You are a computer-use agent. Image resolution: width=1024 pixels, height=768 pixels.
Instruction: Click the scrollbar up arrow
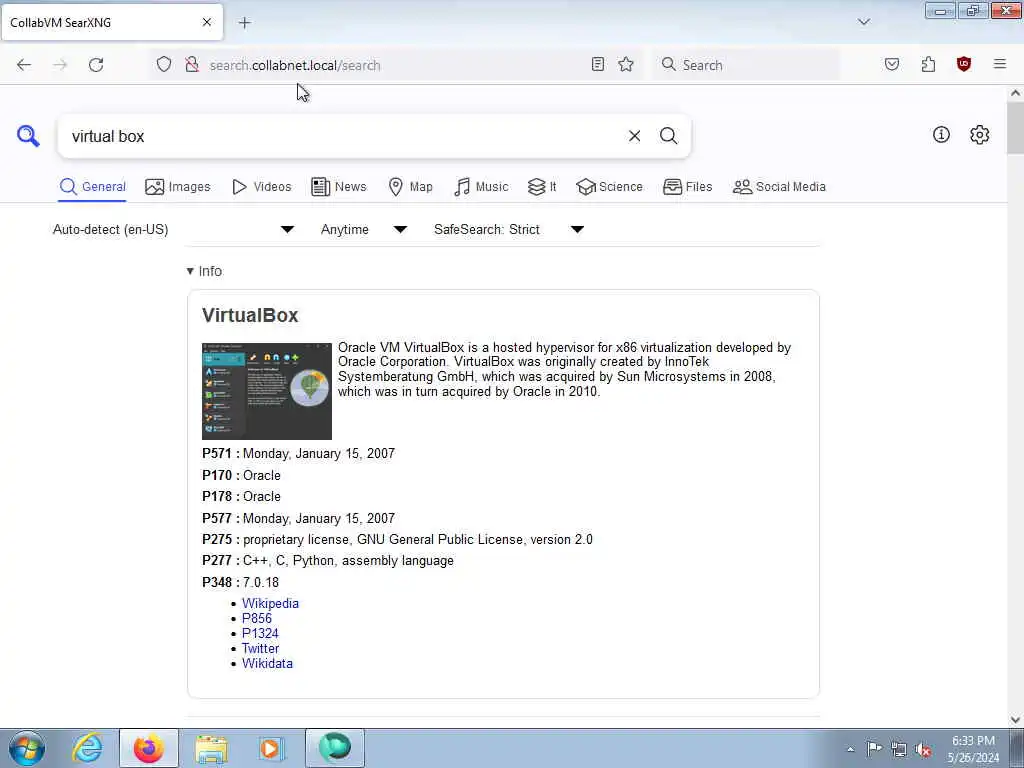(x=1015, y=93)
